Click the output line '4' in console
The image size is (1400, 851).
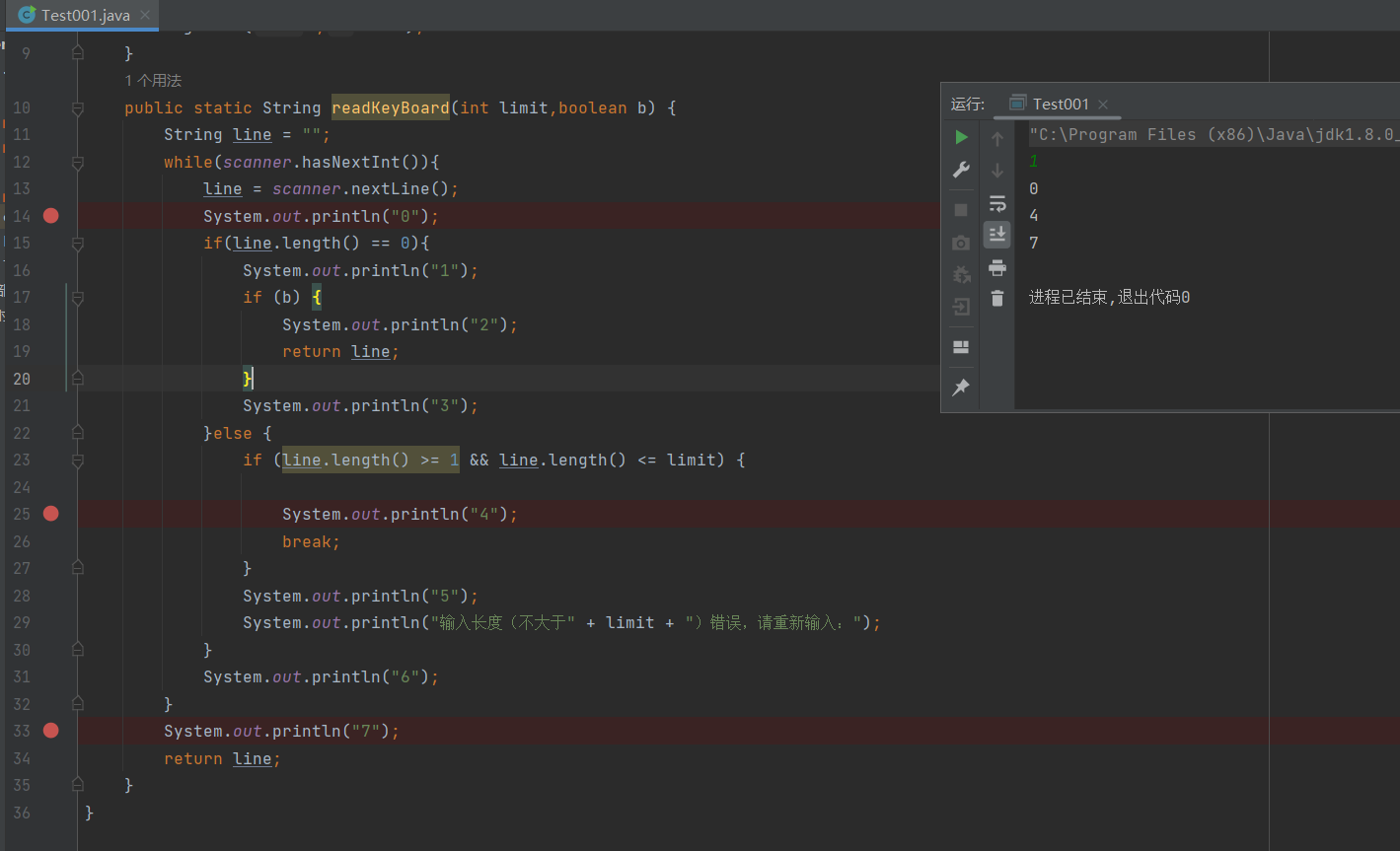(x=1033, y=216)
